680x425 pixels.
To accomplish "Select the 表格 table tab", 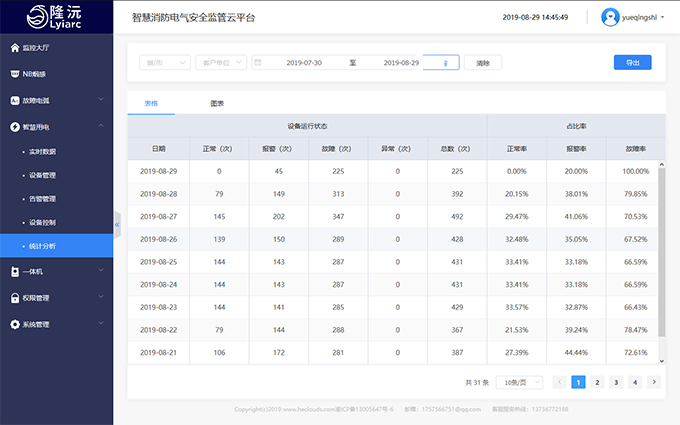I will [x=151, y=103].
